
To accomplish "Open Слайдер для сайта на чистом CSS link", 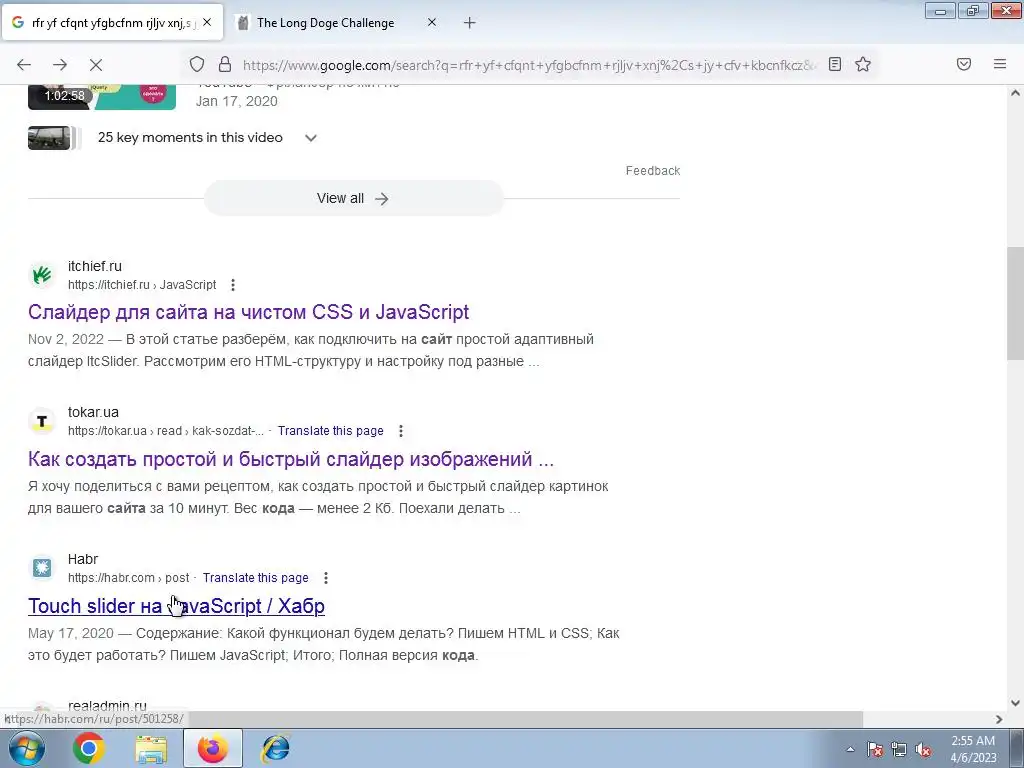I will [x=248, y=312].
